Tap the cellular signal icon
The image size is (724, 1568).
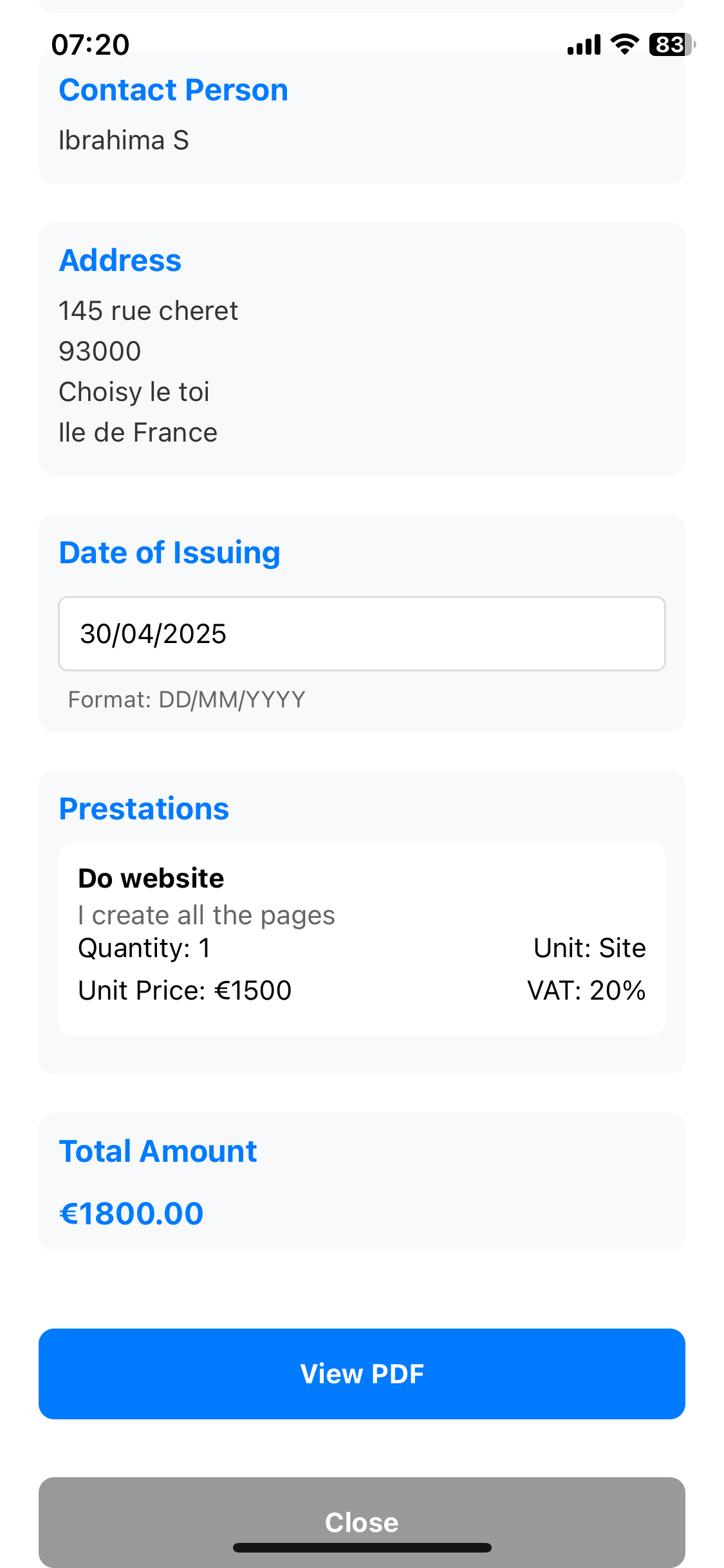click(584, 44)
